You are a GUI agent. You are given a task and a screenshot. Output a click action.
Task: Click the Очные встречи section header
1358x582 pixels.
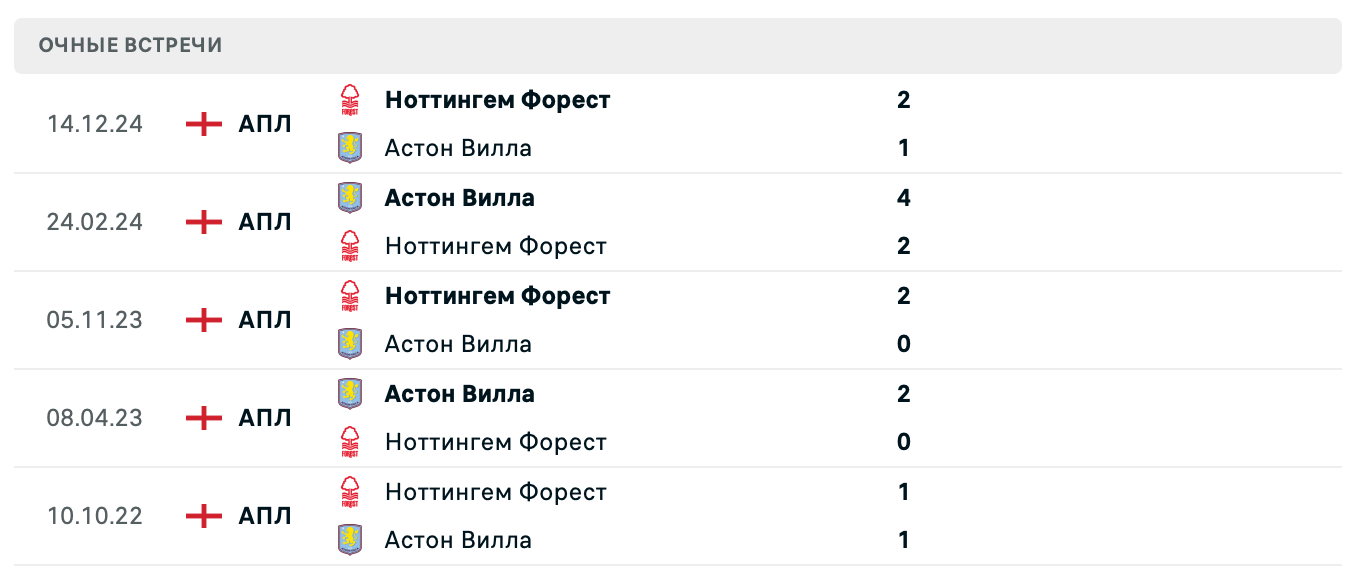[x=131, y=46]
